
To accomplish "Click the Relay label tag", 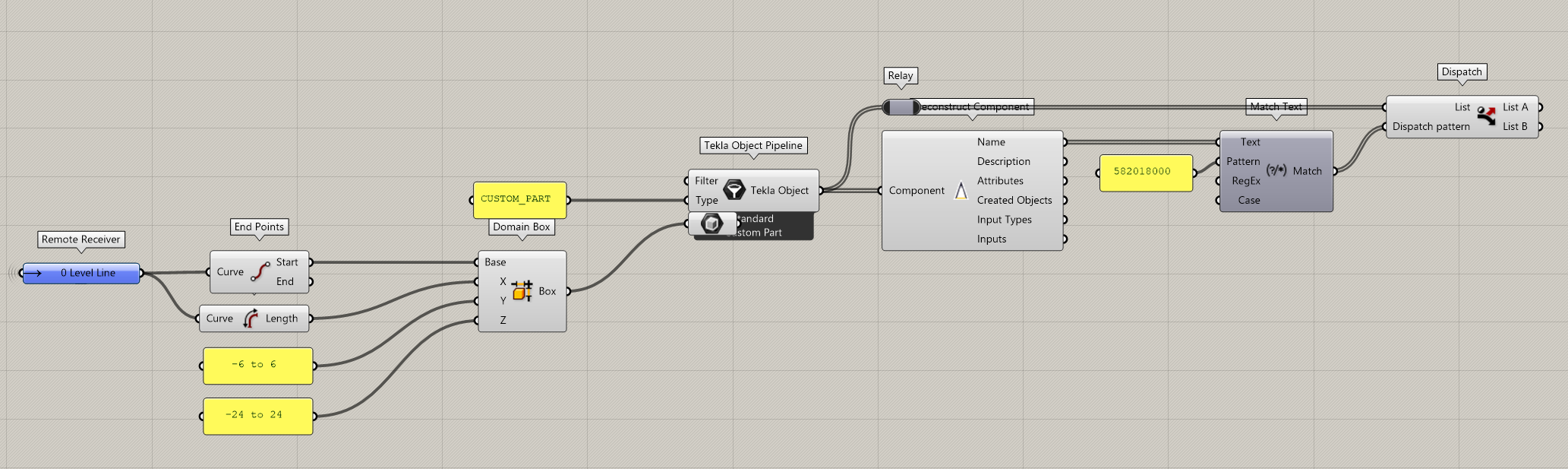I will (x=901, y=75).
